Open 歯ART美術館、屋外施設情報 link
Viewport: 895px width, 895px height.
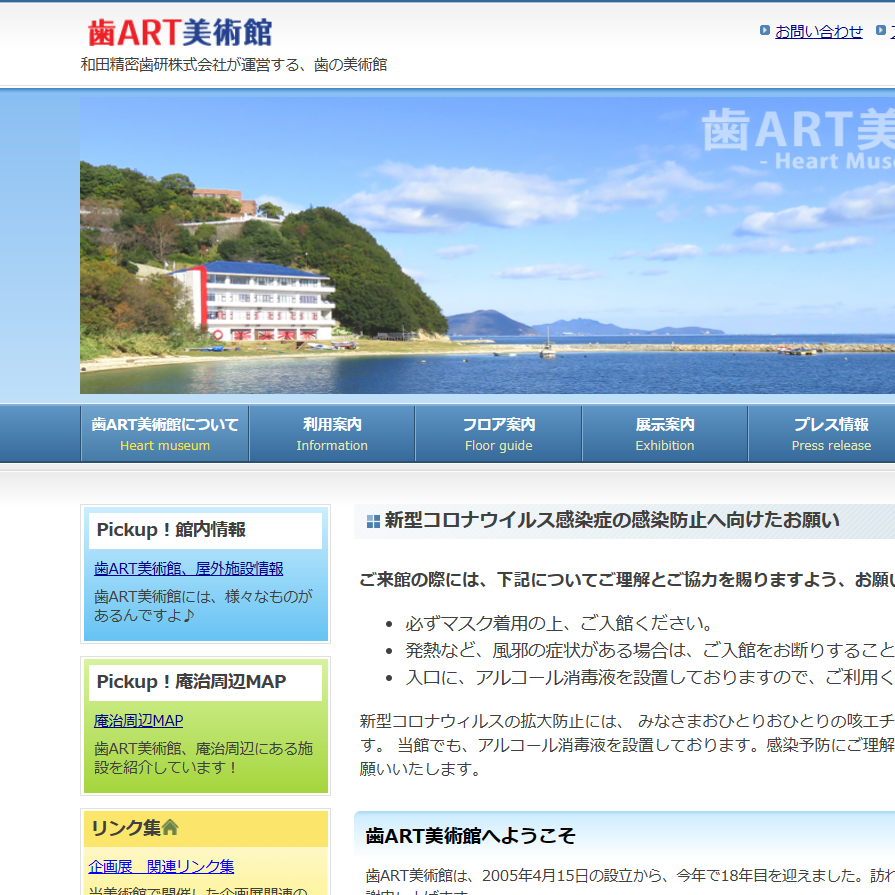(x=189, y=568)
